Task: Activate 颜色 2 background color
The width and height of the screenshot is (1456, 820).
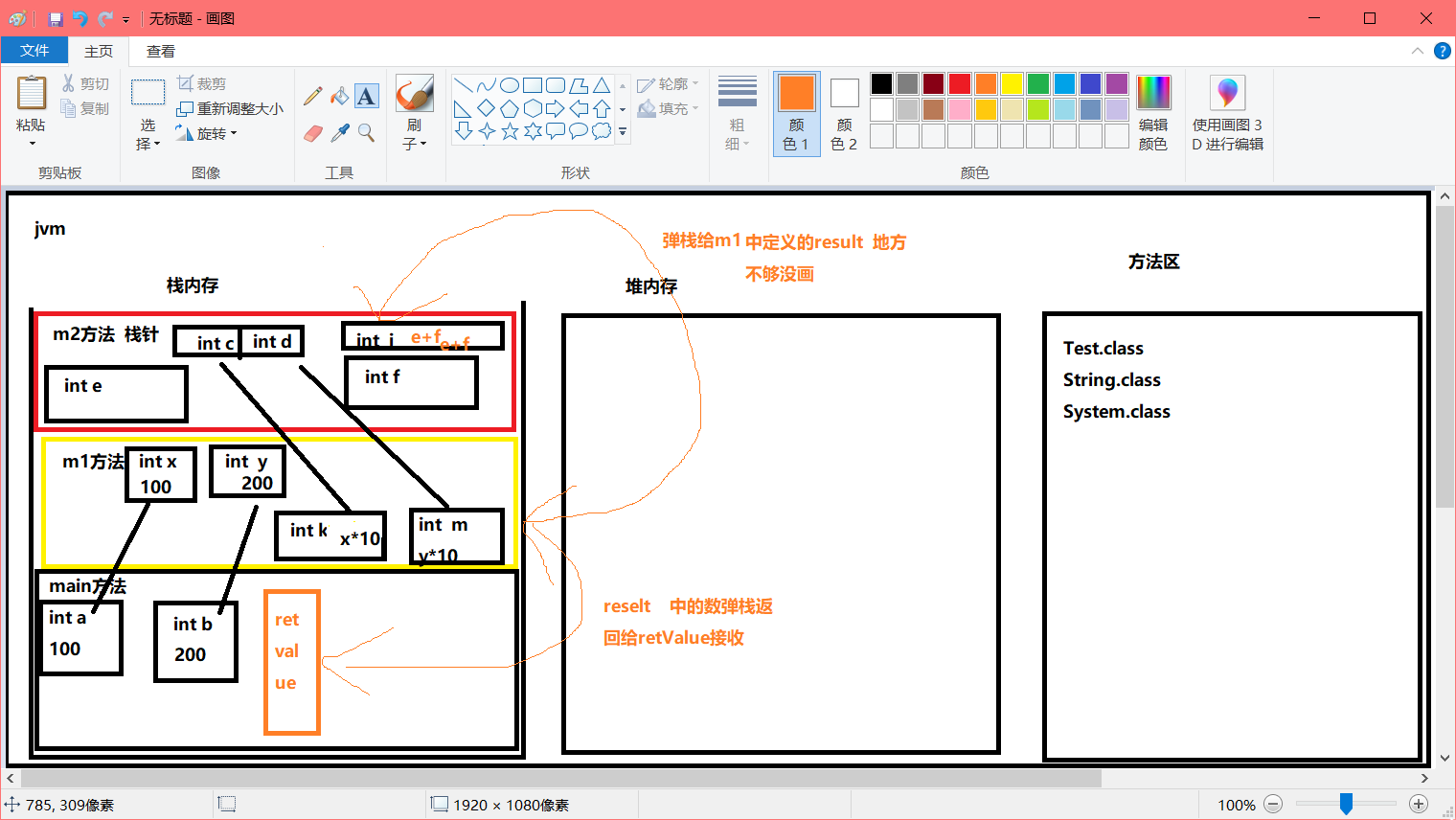Action: point(844,114)
